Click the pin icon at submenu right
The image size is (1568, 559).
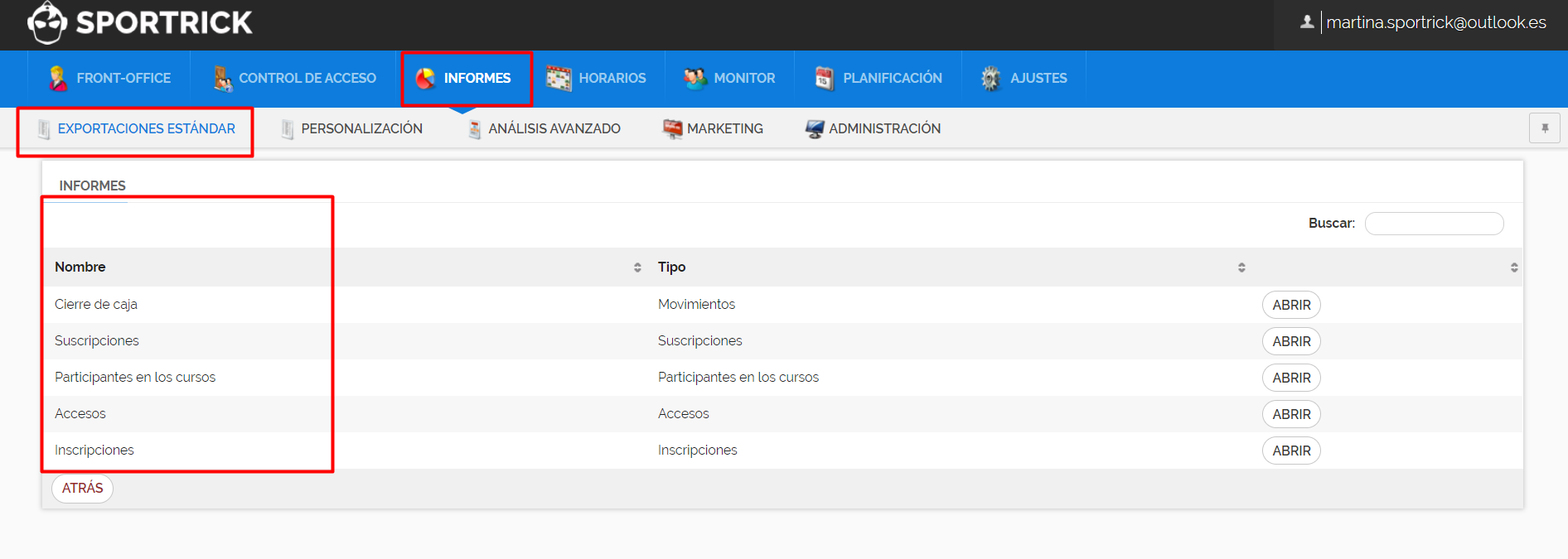coord(1545,128)
